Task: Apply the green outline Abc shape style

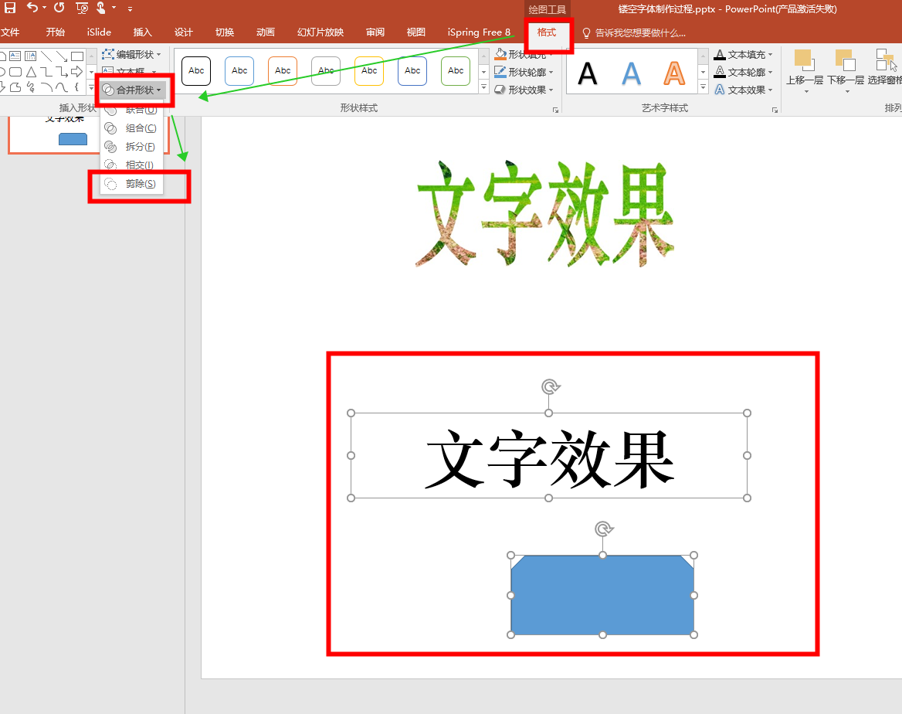Action: click(456, 71)
